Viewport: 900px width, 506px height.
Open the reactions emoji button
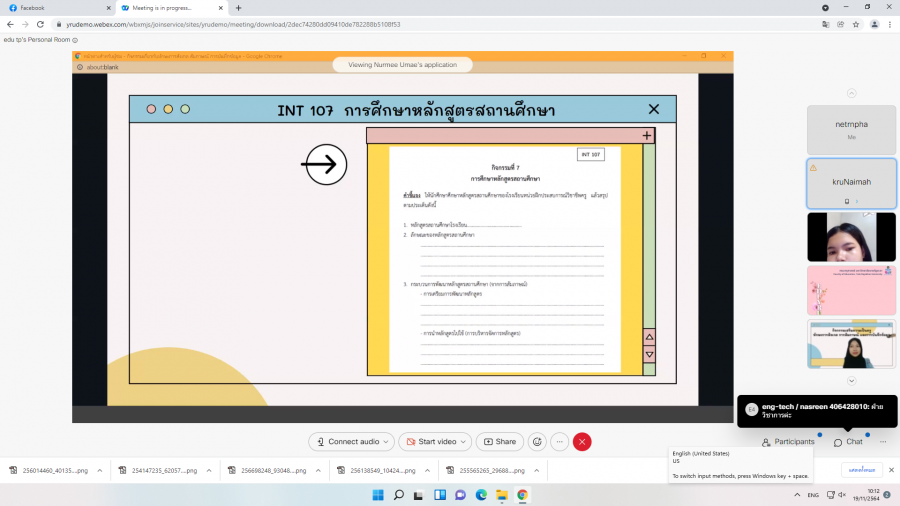point(537,441)
